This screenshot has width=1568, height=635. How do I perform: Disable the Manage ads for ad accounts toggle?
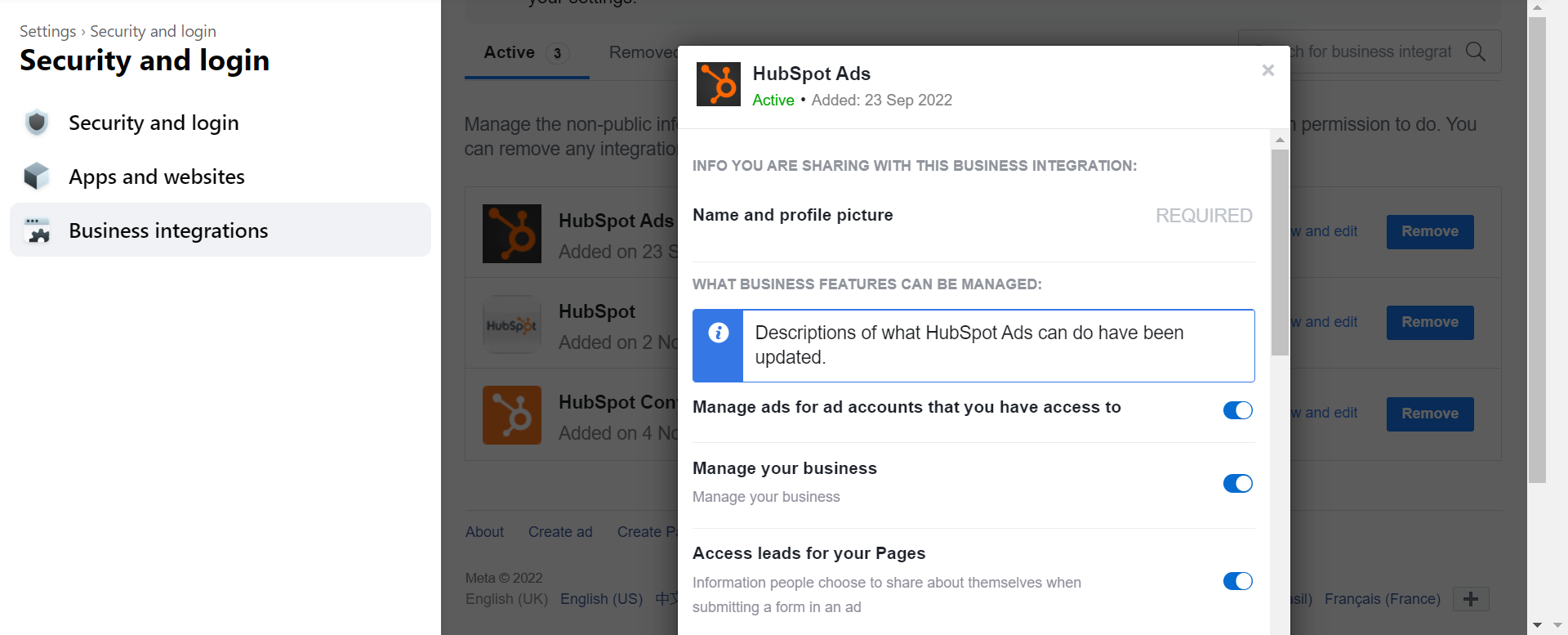click(x=1237, y=410)
